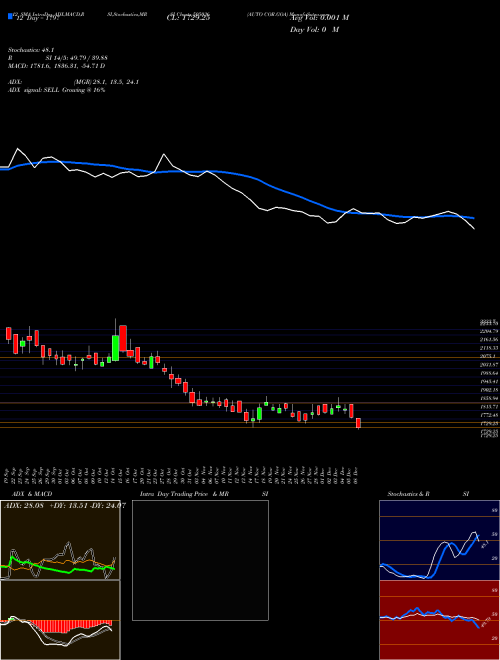500x660 pixels.
Task: Open the ADX indicator chart panel
Action: tap(60, 540)
